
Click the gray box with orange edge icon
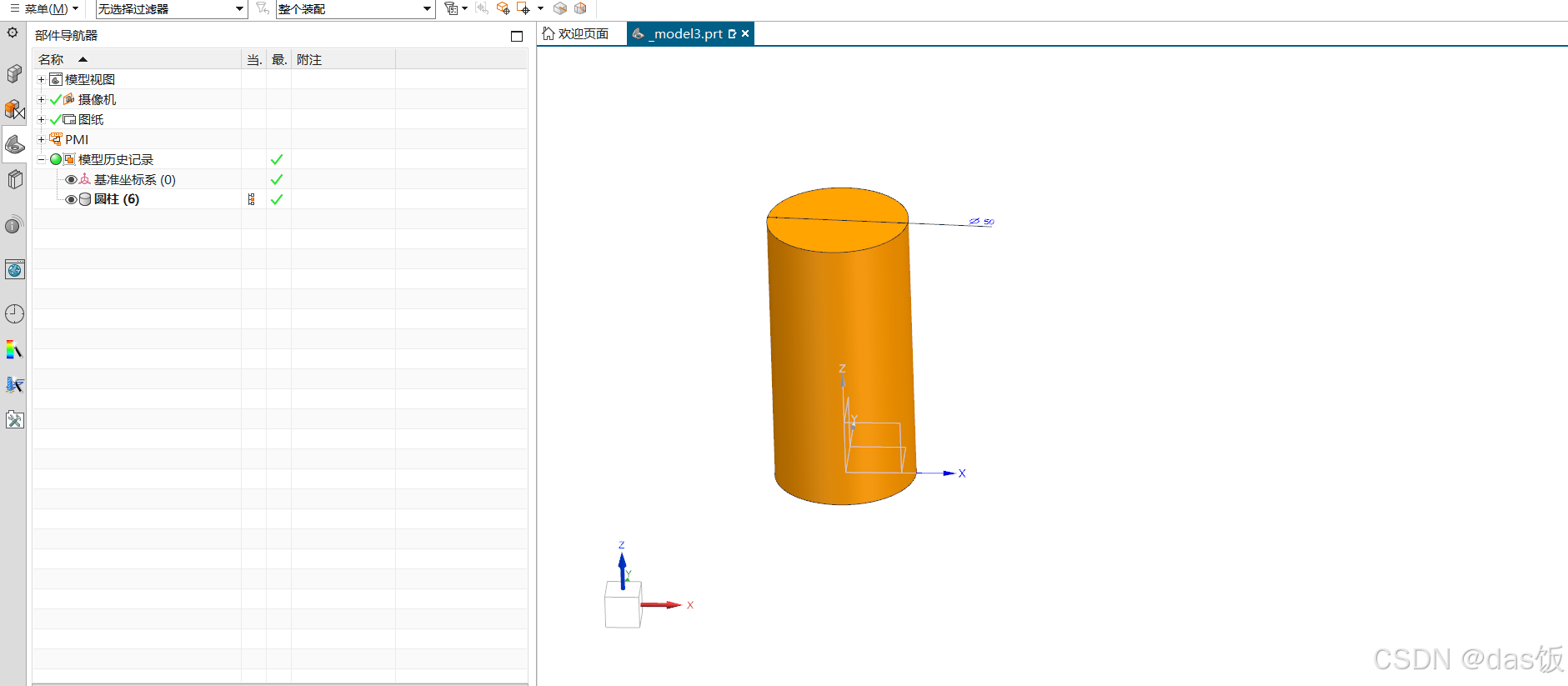[x=560, y=8]
